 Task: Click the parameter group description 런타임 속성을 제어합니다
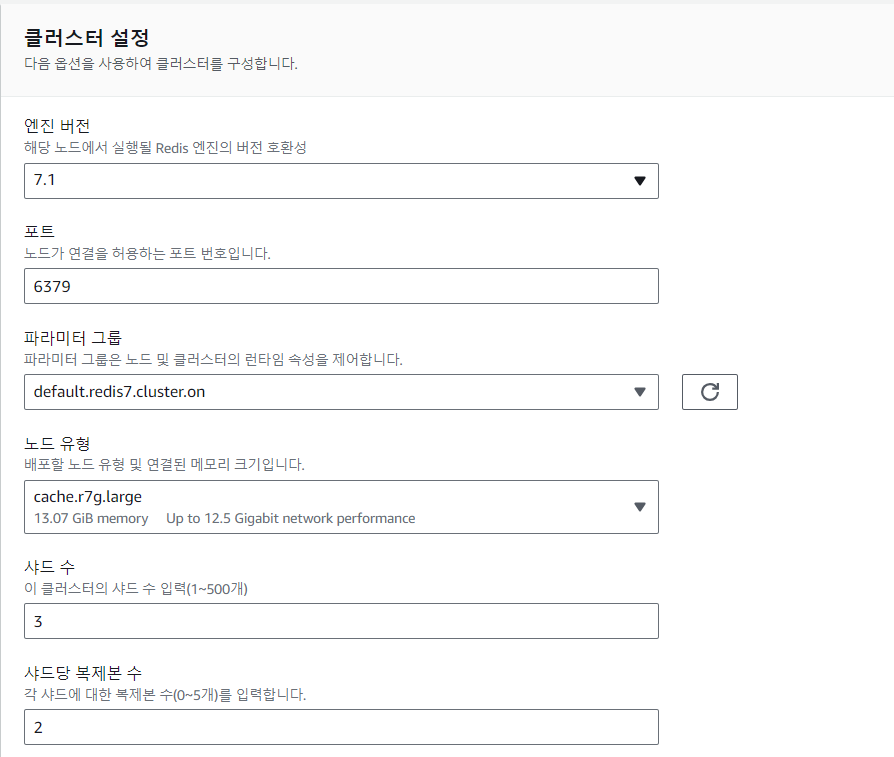[x=213, y=359]
